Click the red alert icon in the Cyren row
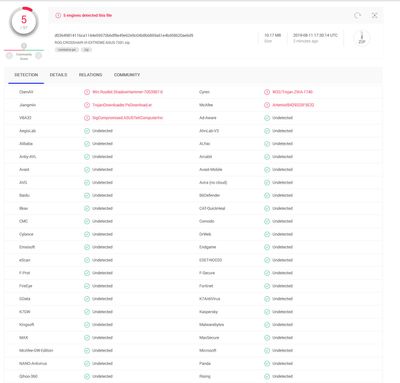Screen dimensions: 400x383 click(x=267, y=92)
